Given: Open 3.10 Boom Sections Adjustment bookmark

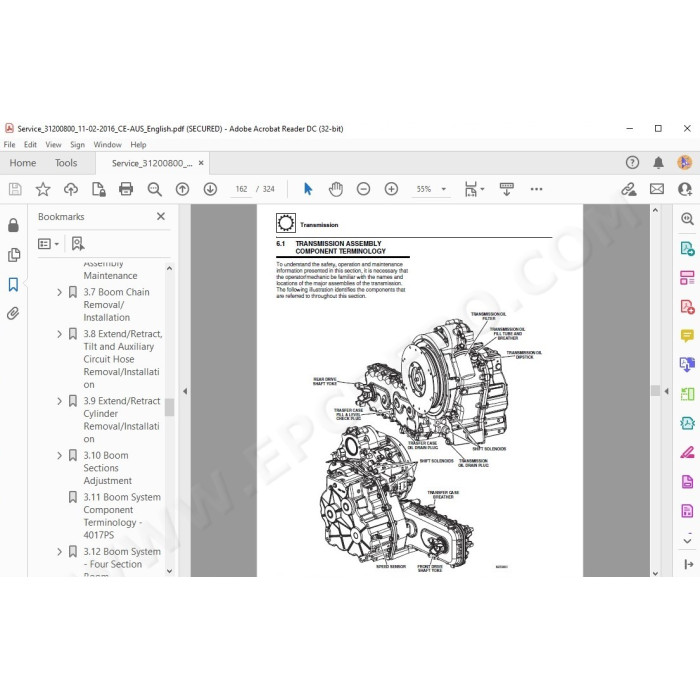Looking at the screenshot, I should point(108,468).
